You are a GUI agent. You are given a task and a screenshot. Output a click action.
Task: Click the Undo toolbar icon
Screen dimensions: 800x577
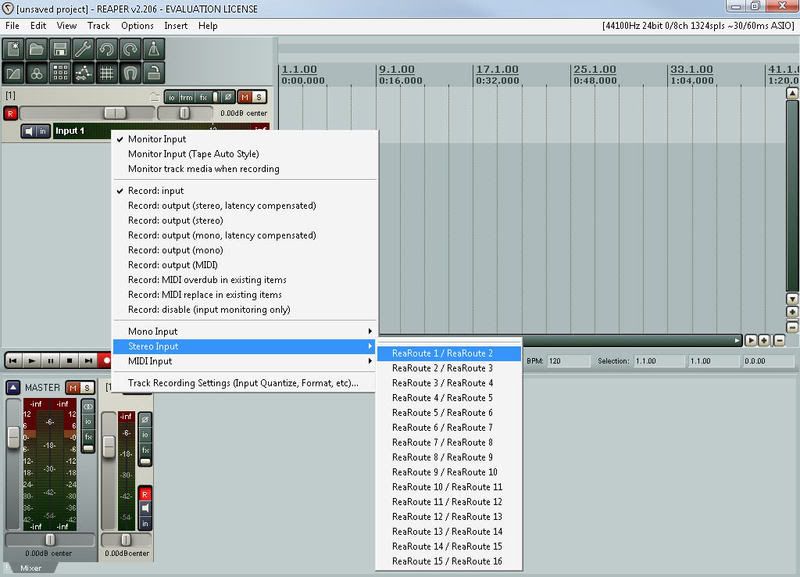click(106, 49)
